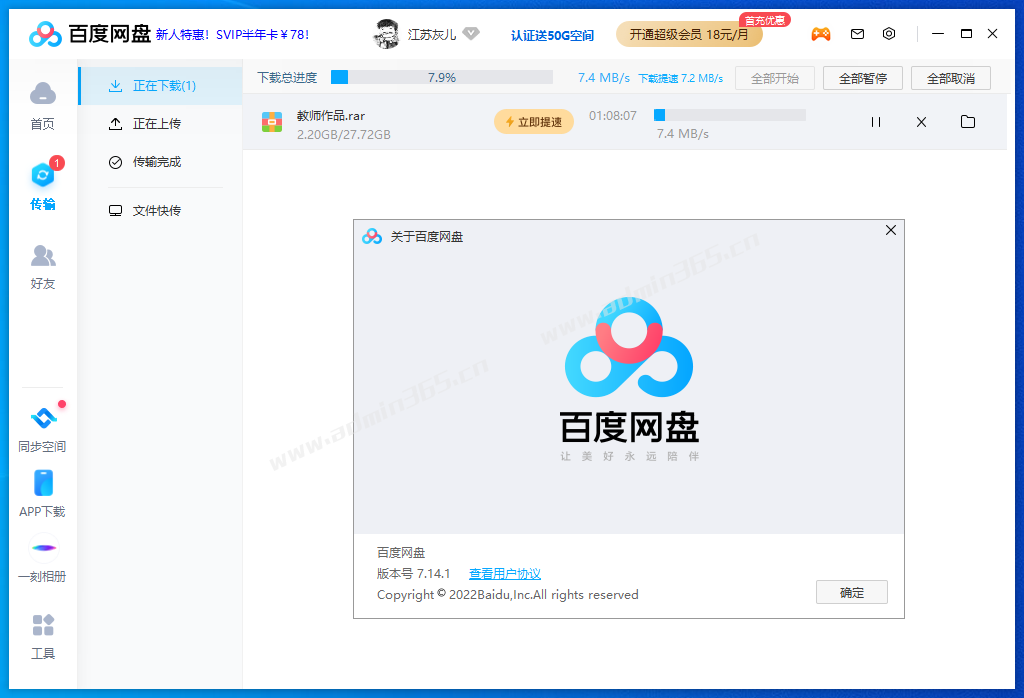The image size is (1024, 698).
Task: Click the 教师作品.rar file progress bar
Action: point(729,116)
